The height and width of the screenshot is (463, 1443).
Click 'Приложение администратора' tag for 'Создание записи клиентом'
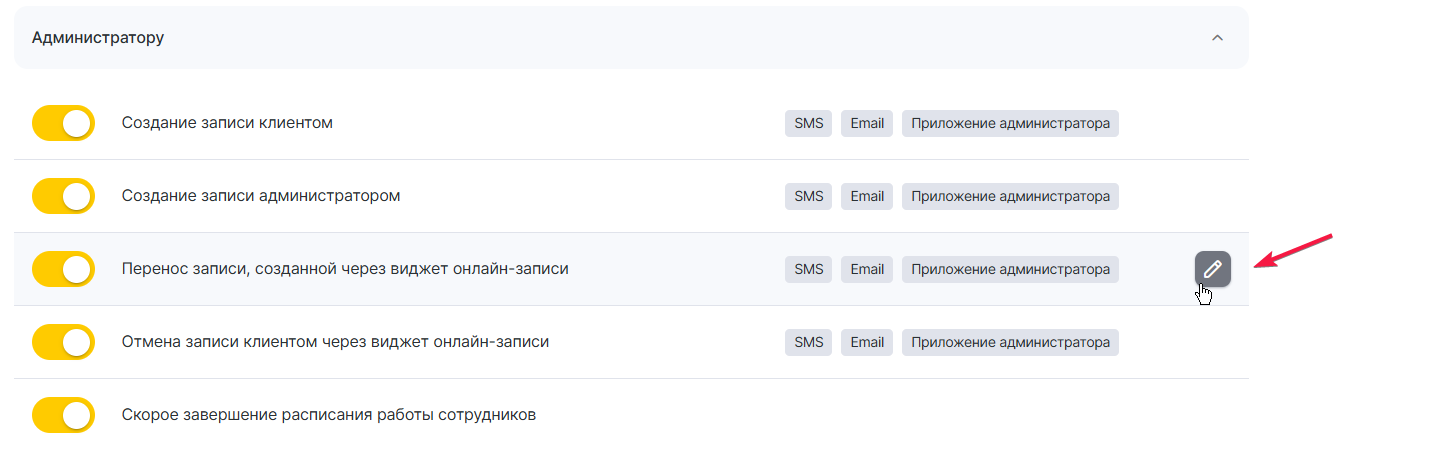[x=1010, y=123]
